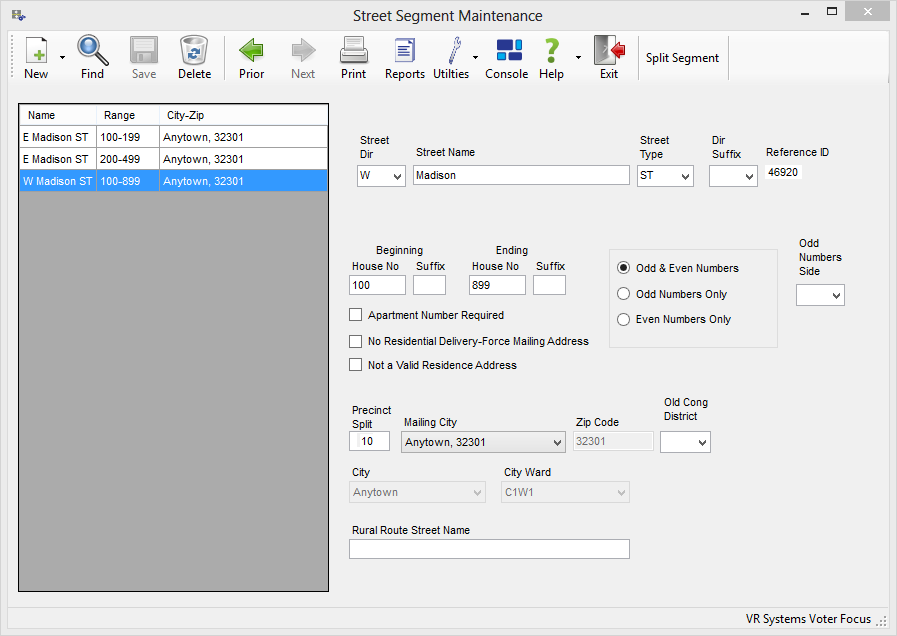The width and height of the screenshot is (897, 636).
Task: Click the VR Systems Voter Focus status text
Action: point(808,619)
